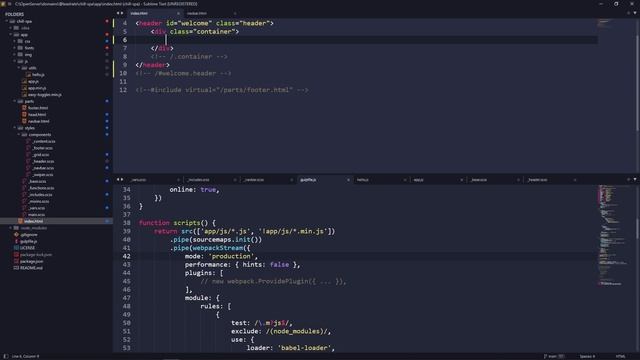Screen dimensions: 640x360
Task: Collapse the components folder
Action: pyautogui.click(x=19, y=134)
